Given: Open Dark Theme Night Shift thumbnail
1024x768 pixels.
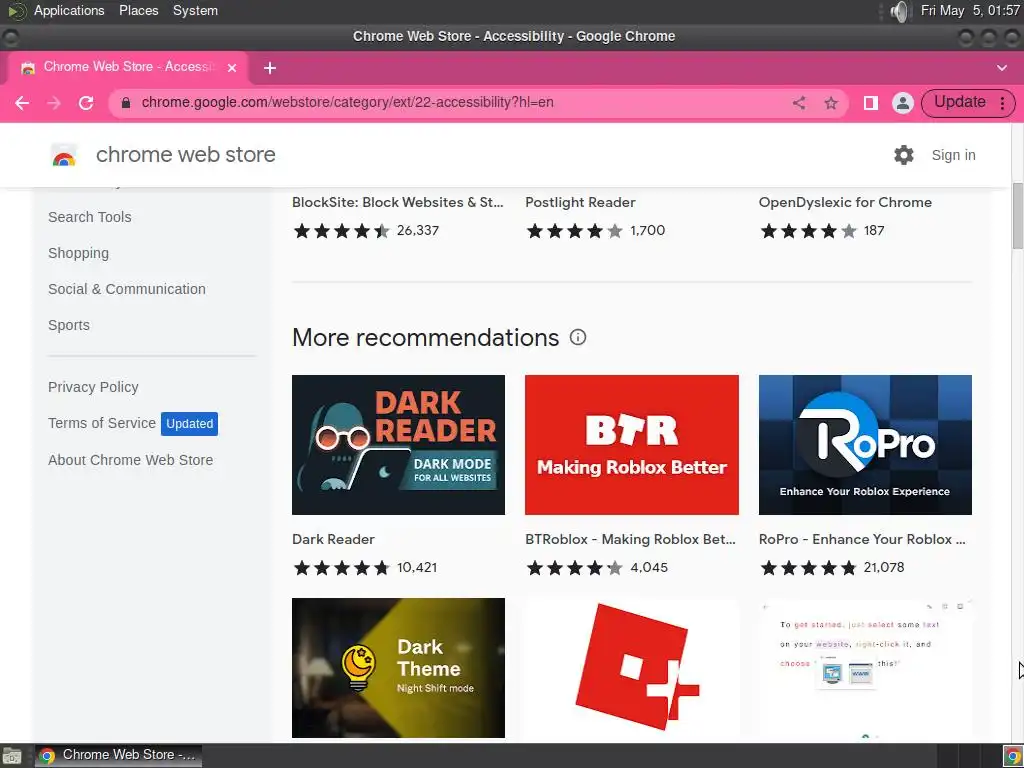Looking at the screenshot, I should tap(398, 667).
